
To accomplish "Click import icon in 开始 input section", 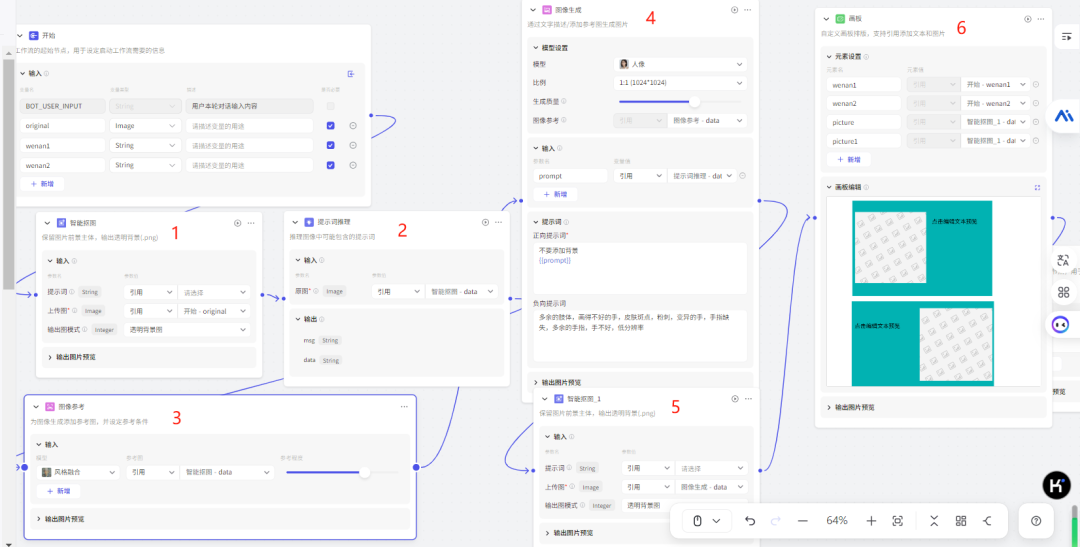I will coord(351,74).
